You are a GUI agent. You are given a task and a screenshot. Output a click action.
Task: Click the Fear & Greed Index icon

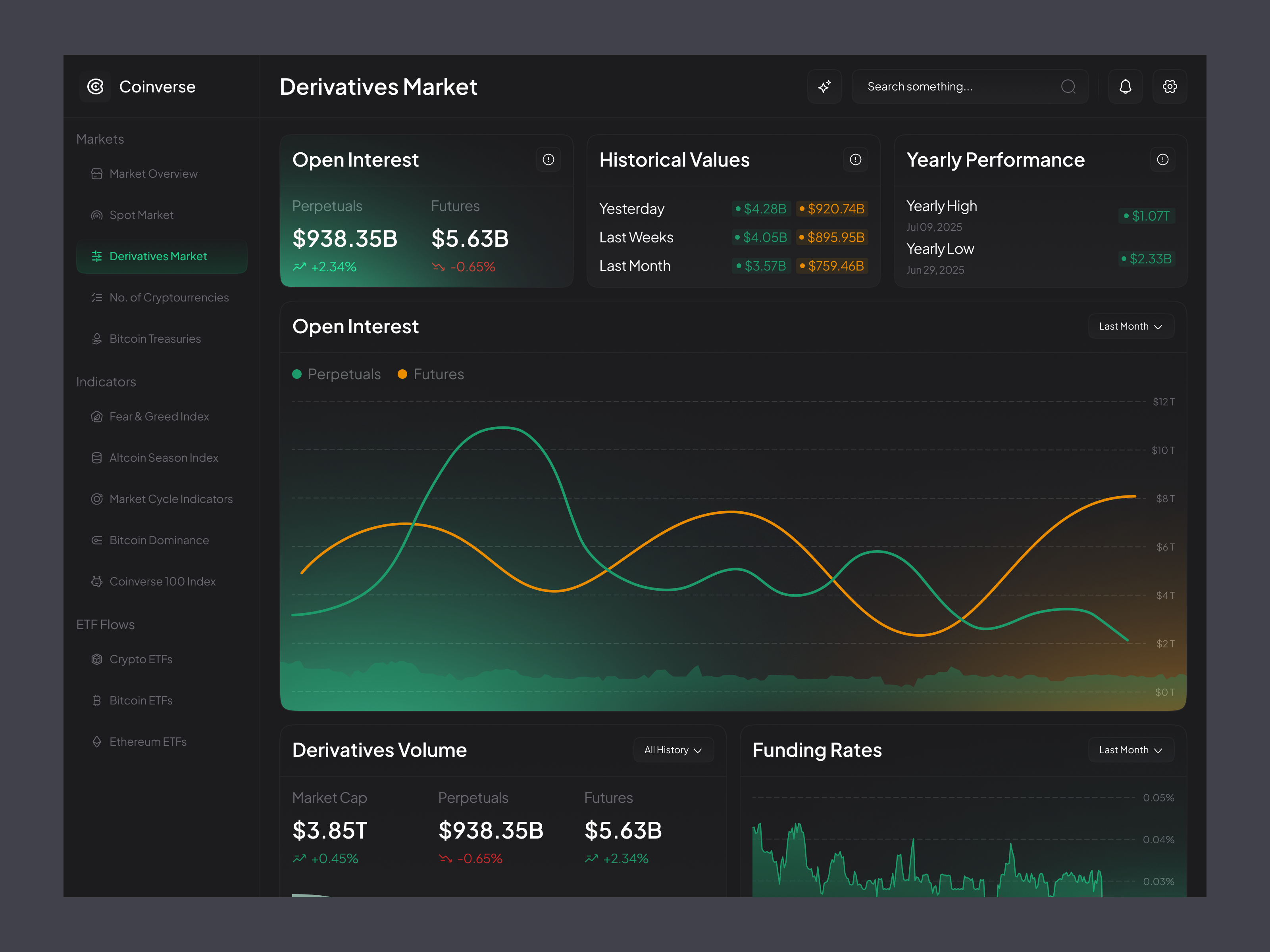[96, 416]
